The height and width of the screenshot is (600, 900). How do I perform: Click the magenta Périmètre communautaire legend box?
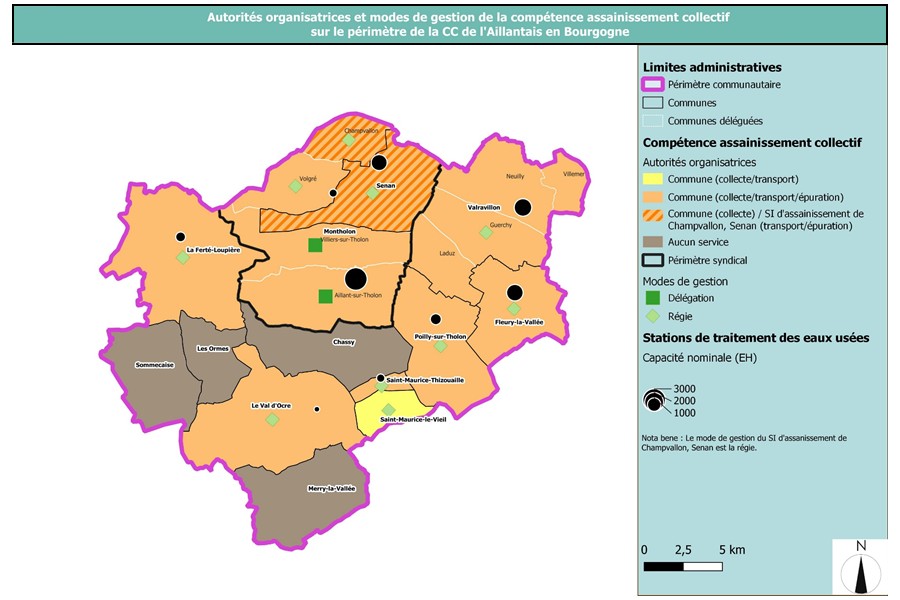653,84
